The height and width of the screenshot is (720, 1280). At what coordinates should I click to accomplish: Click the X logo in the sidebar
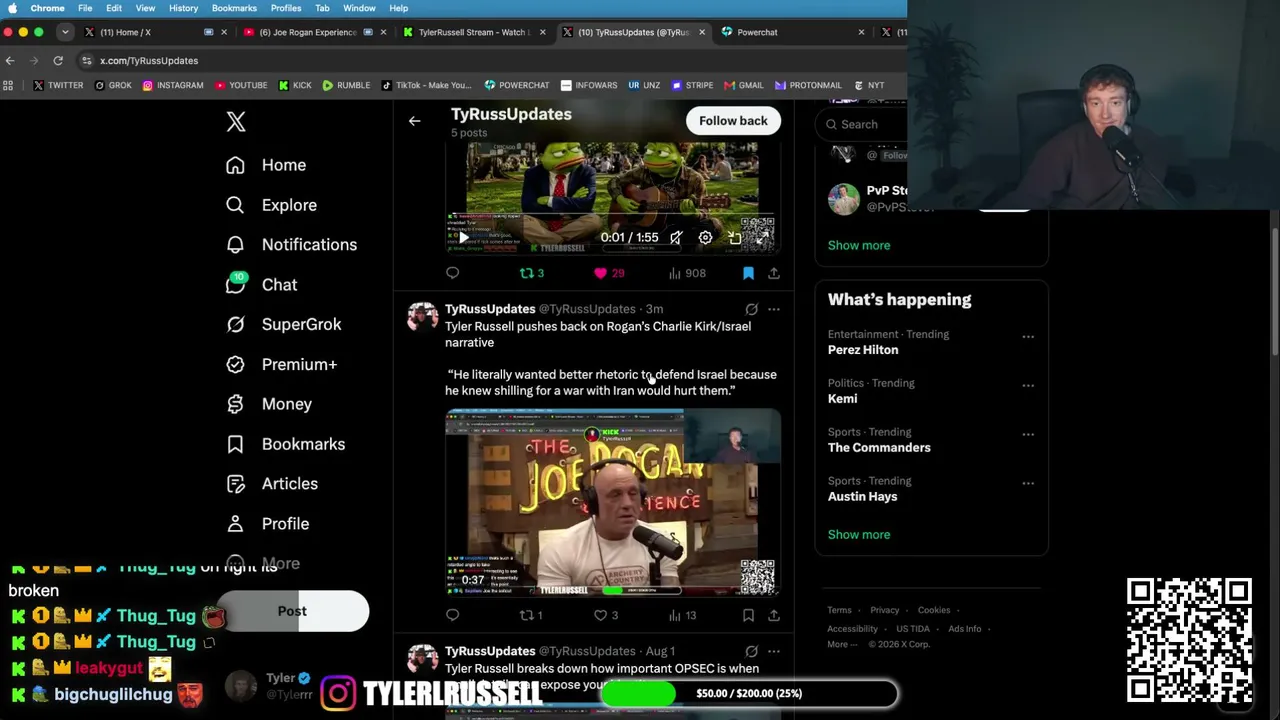tap(236, 122)
